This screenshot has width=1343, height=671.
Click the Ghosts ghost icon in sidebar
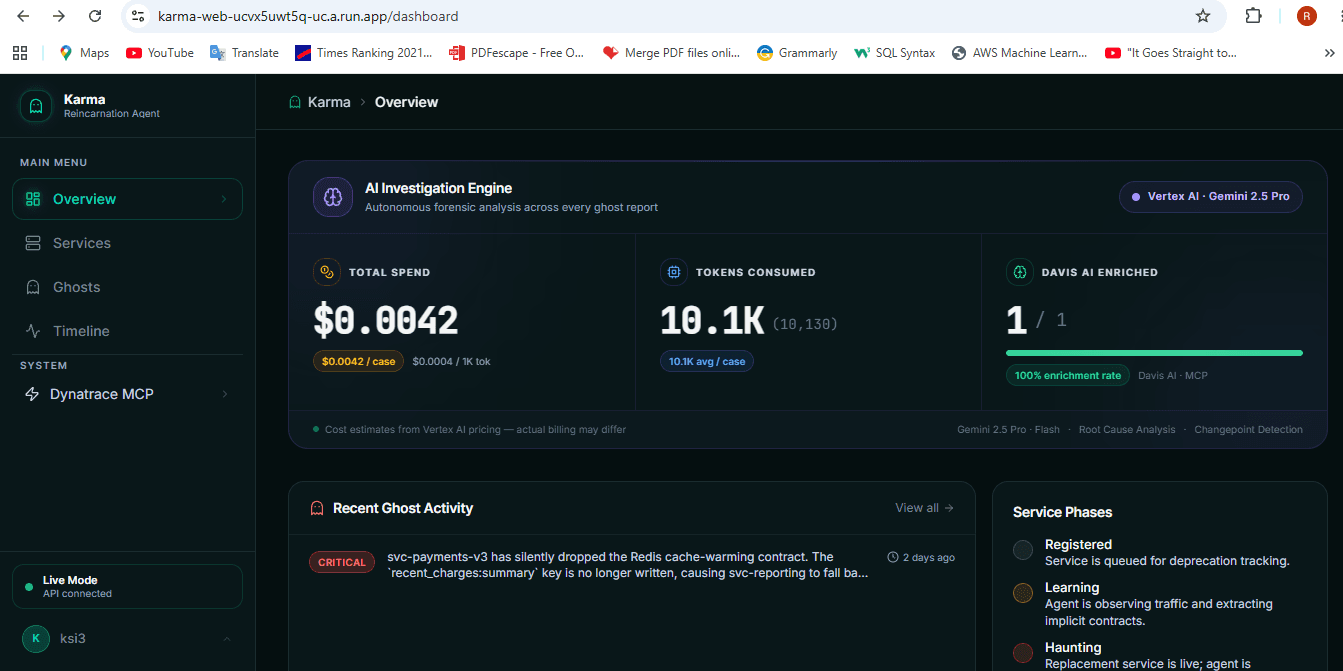pyautogui.click(x=33, y=287)
